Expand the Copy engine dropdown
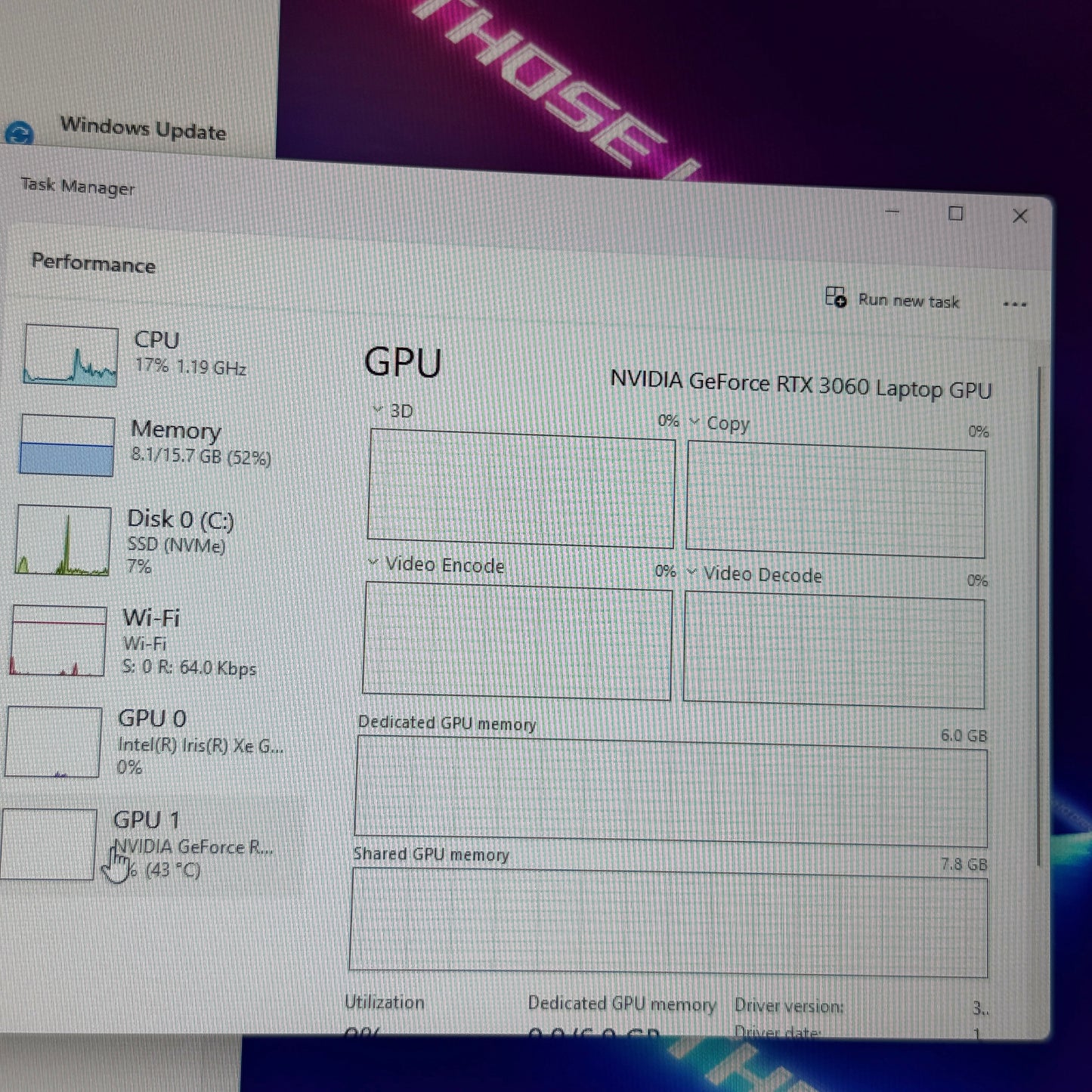 pyautogui.click(x=694, y=421)
